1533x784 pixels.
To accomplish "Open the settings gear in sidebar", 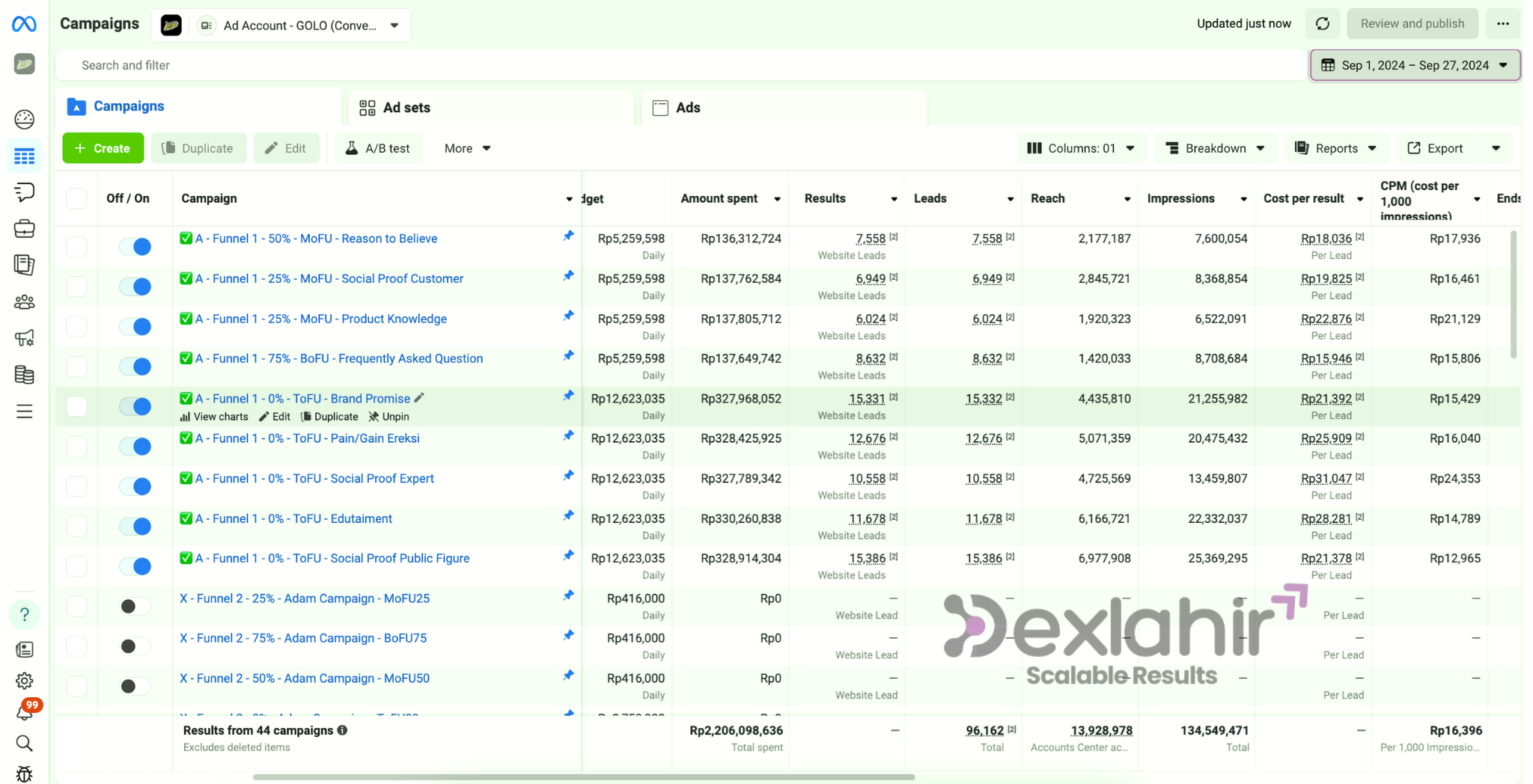I will (24, 681).
